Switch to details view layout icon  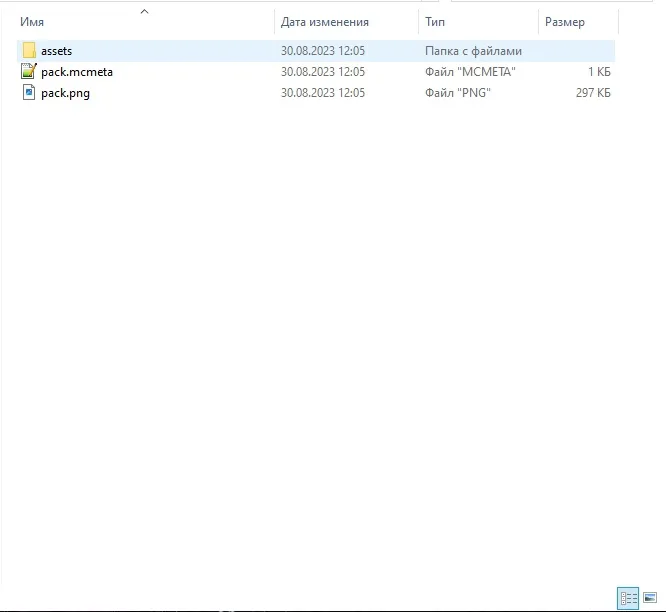click(x=628, y=598)
